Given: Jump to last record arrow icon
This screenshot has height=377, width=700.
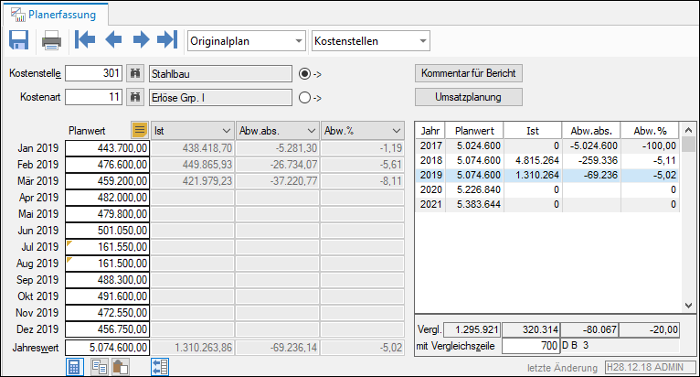Looking at the screenshot, I should tap(167, 40).
